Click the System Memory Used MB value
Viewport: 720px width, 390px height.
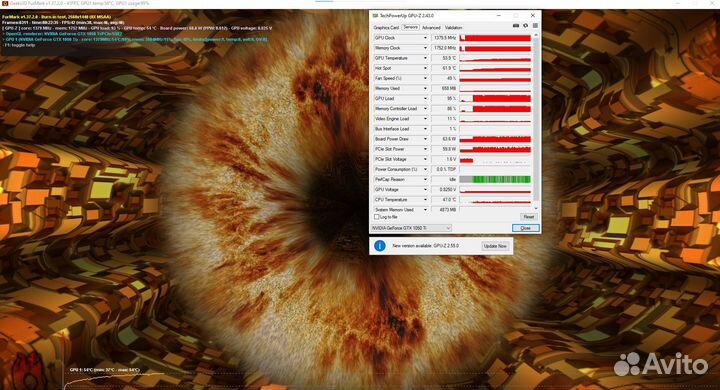click(x=444, y=209)
